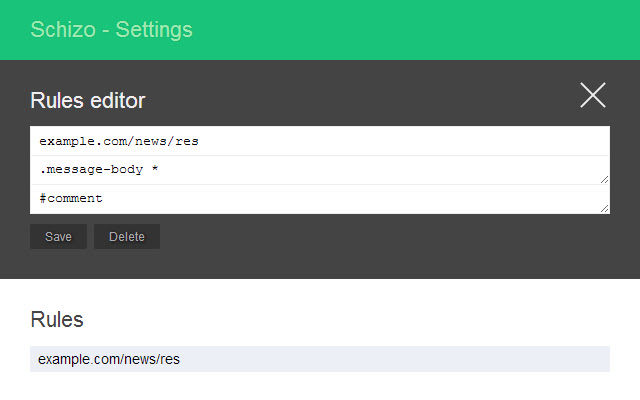Delete the current rule
The height and width of the screenshot is (400, 640).
point(127,237)
